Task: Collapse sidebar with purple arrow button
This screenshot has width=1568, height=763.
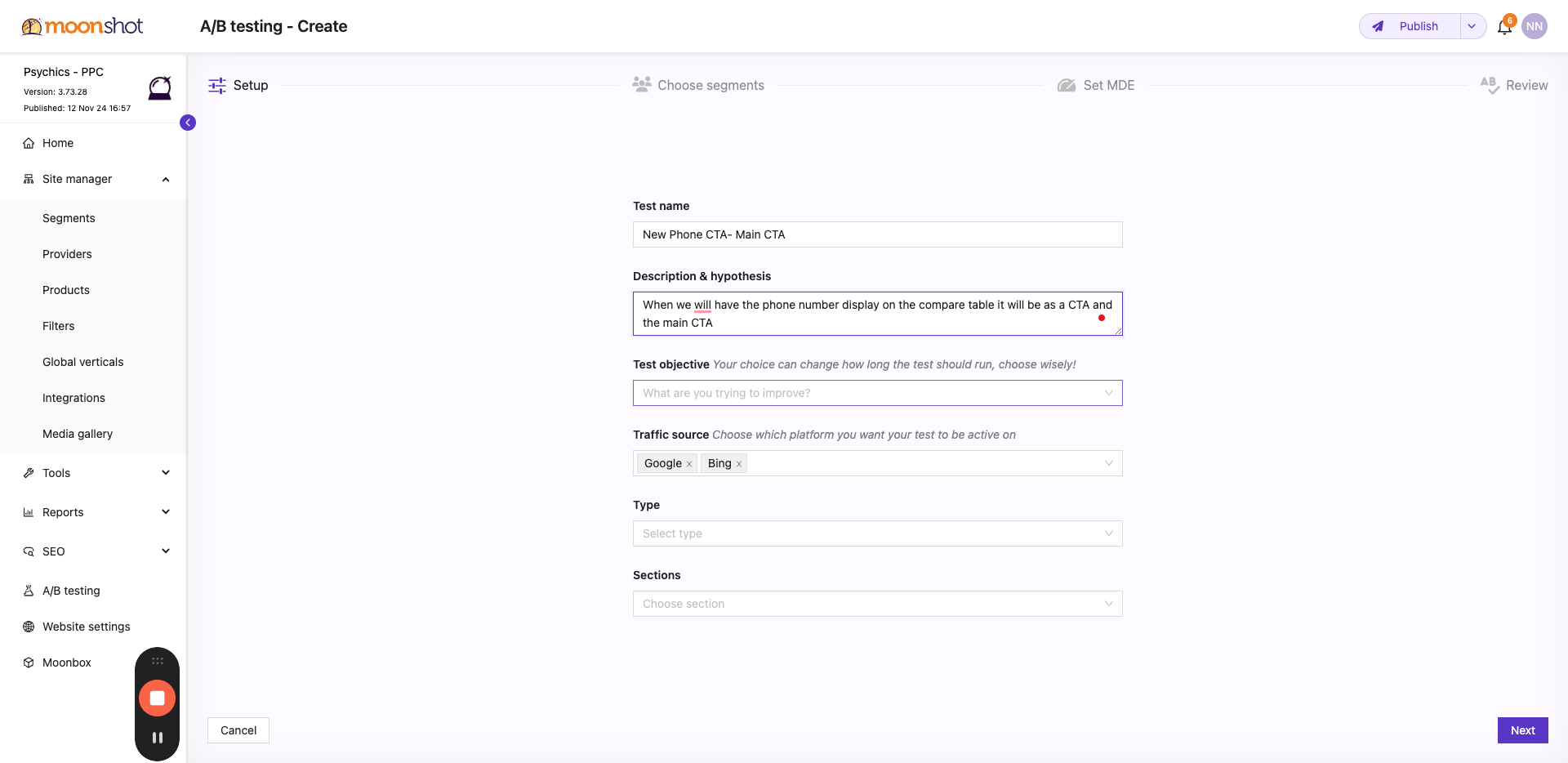Action: pos(188,123)
